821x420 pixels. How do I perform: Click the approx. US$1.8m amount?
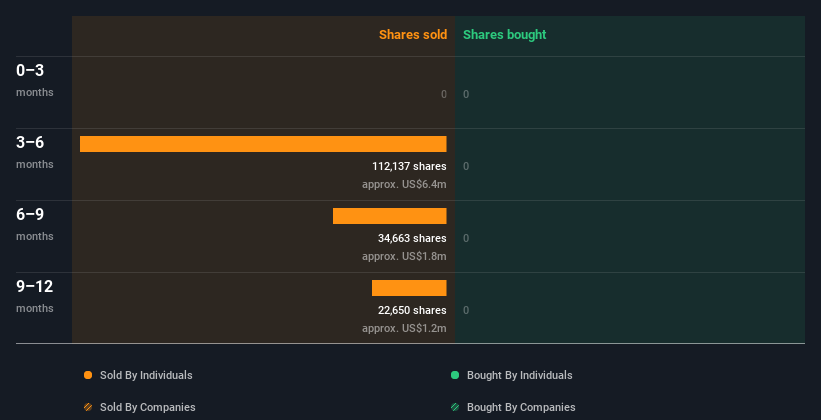click(x=404, y=257)
